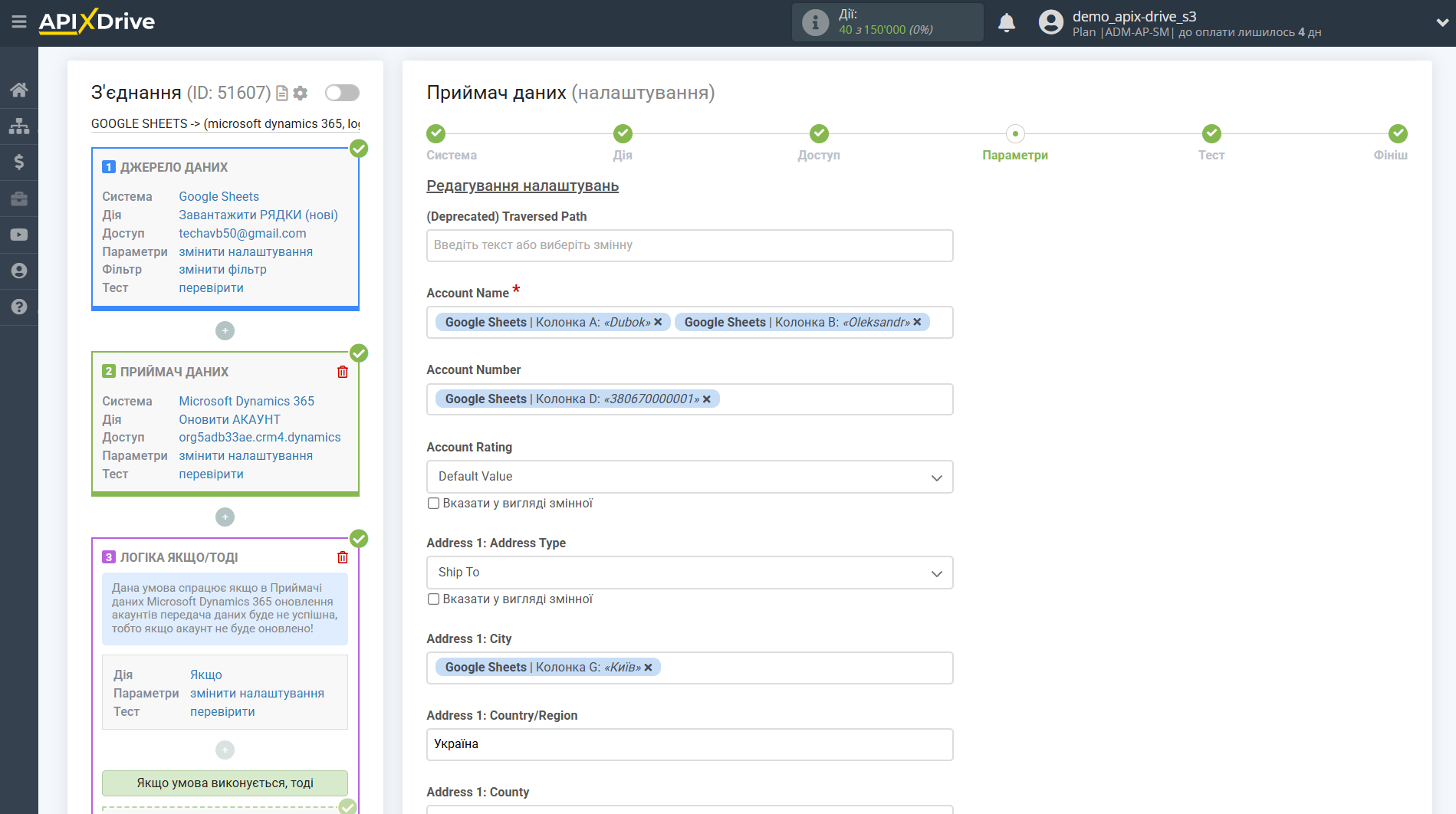Open the hamburger menu
1456x814 pixels.
coord(19,21)
